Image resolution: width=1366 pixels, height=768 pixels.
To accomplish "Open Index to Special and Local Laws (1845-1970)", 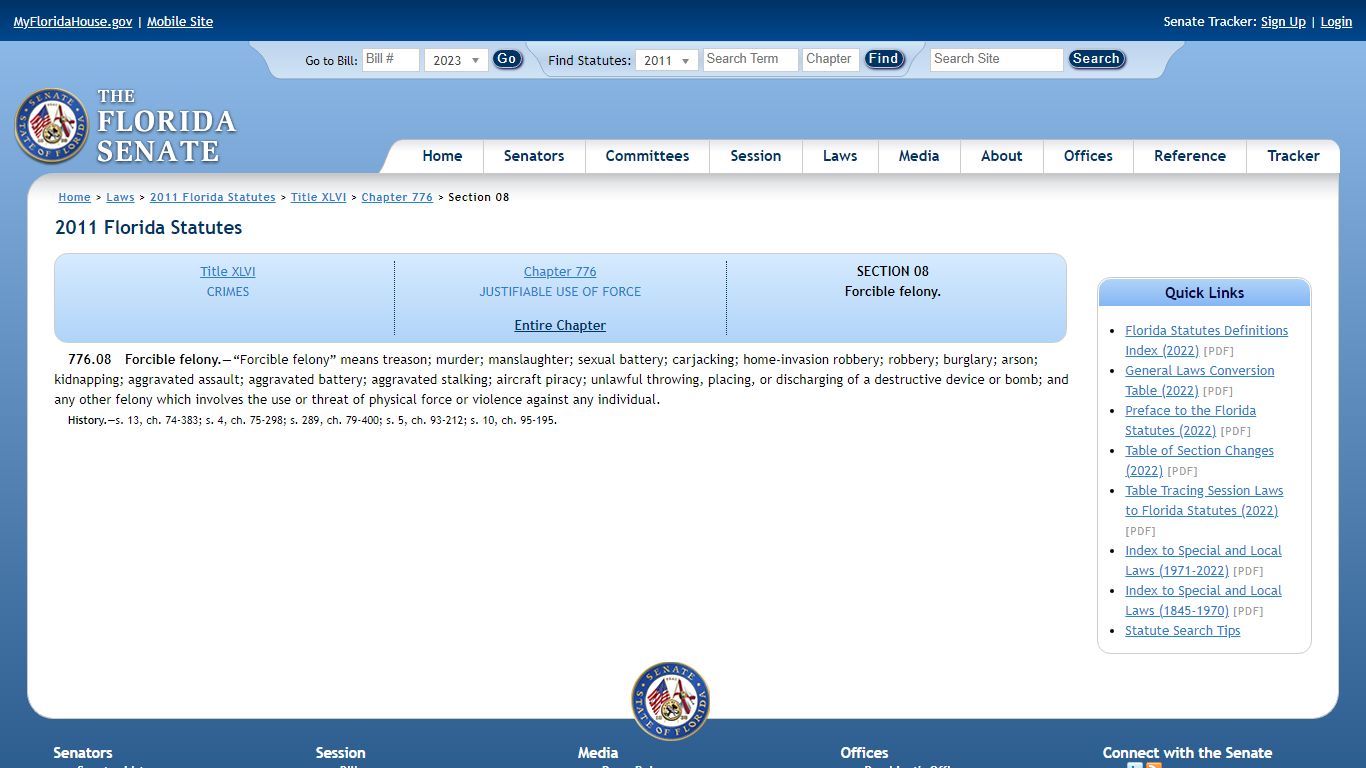I will 1203,600.
